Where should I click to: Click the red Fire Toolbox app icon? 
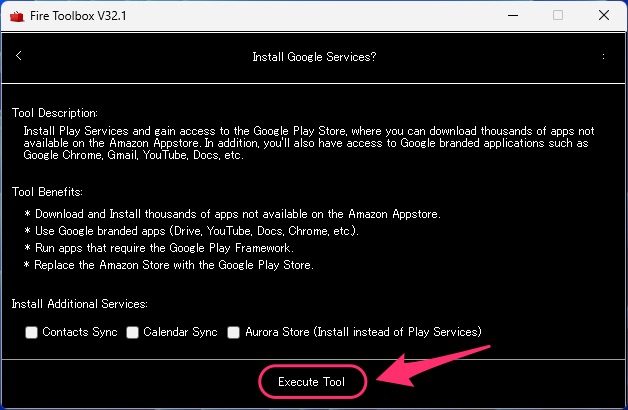[x=17, y=16]
